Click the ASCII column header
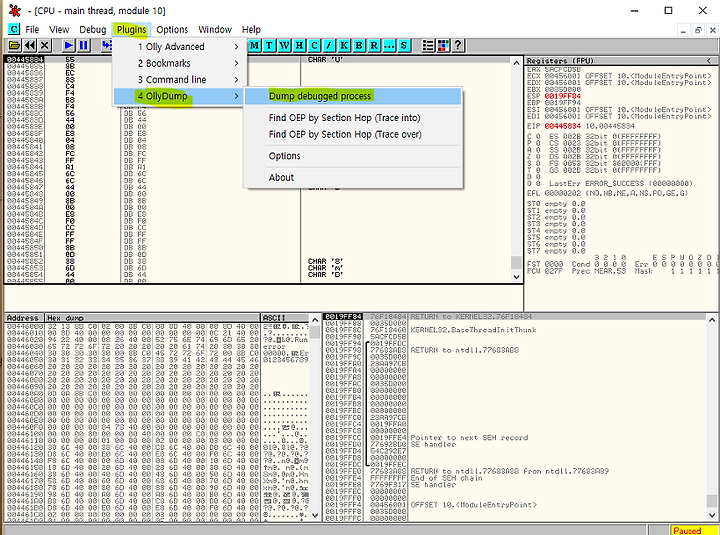The image size is (720, 535). point(285,318)
